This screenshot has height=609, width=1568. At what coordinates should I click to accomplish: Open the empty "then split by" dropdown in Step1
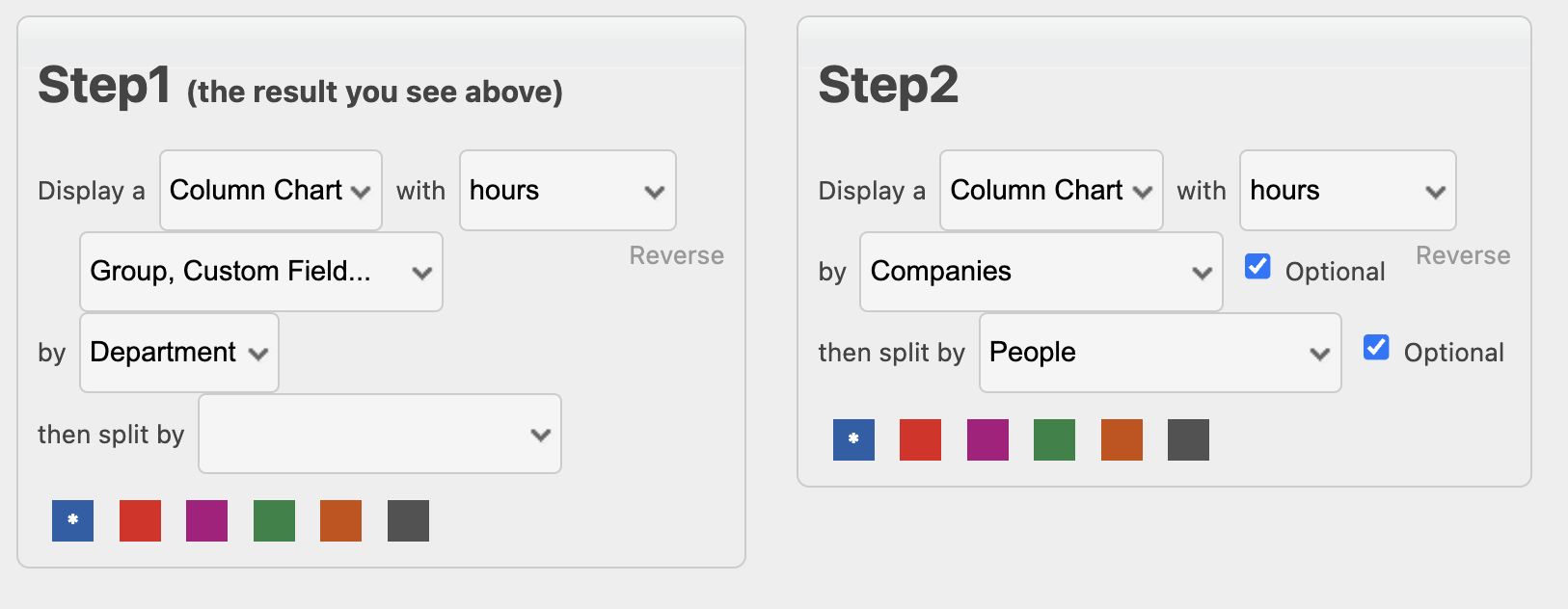pos(379,434)
